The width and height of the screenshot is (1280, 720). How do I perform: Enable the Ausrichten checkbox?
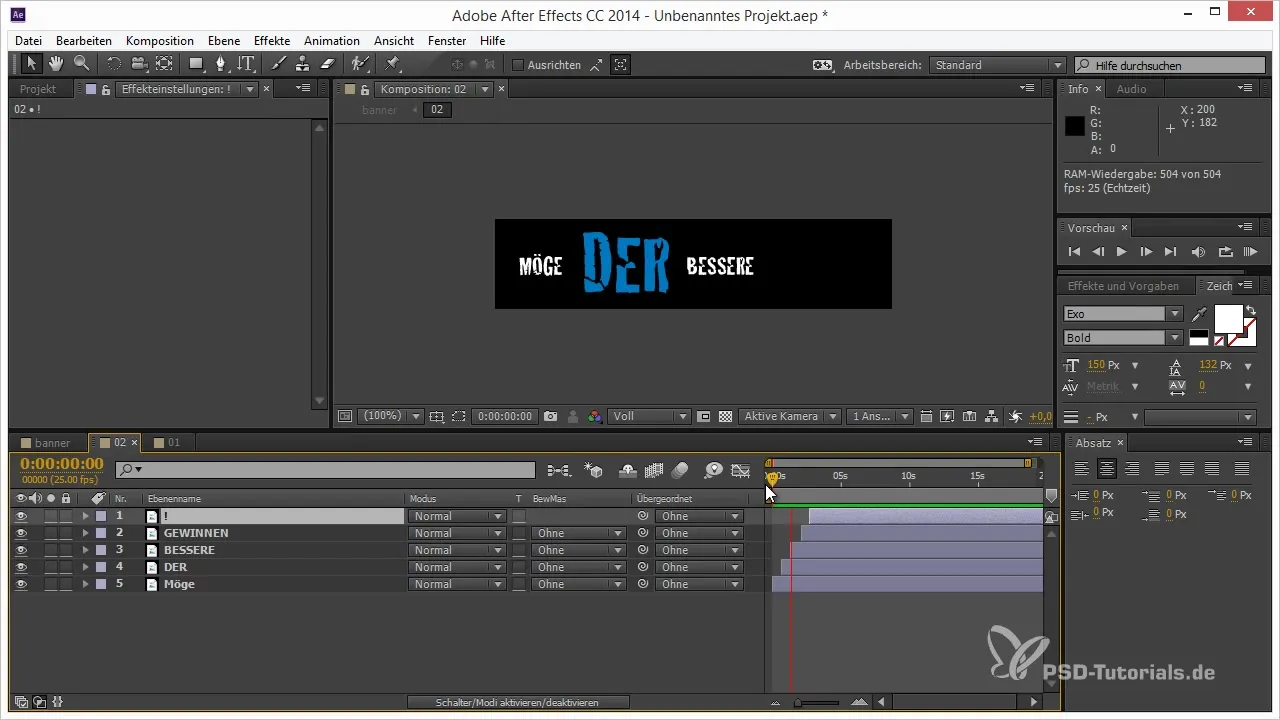518,65
